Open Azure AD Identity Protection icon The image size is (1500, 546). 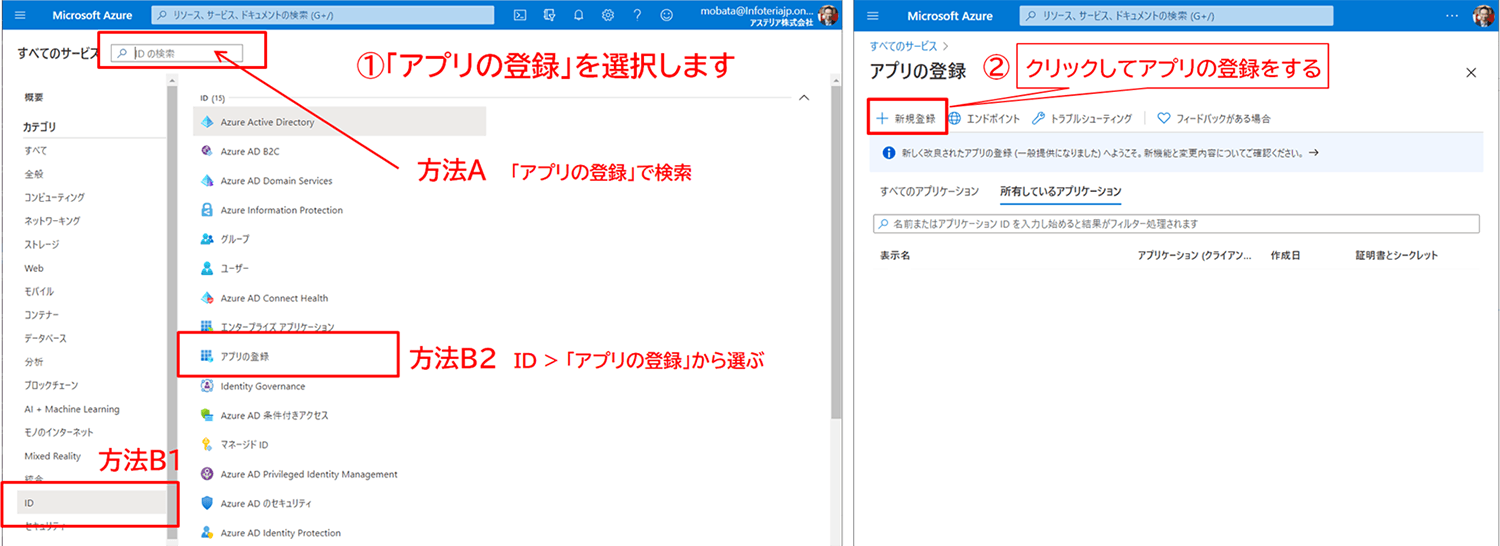[x=208, y=532]
